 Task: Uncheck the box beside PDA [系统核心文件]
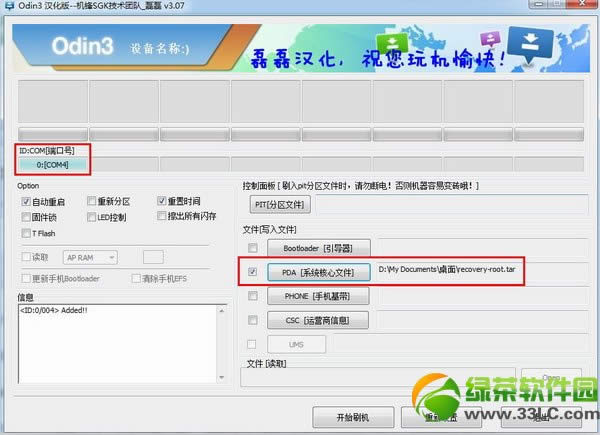[253, 272]
